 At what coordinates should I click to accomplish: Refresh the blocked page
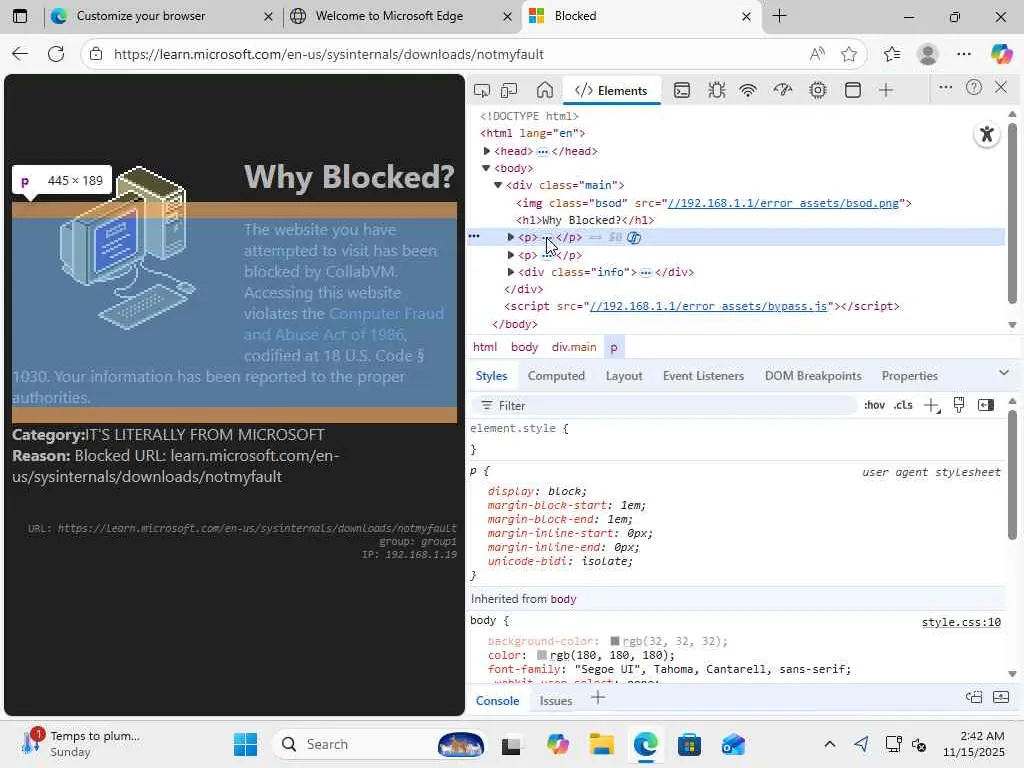[56, 54]
